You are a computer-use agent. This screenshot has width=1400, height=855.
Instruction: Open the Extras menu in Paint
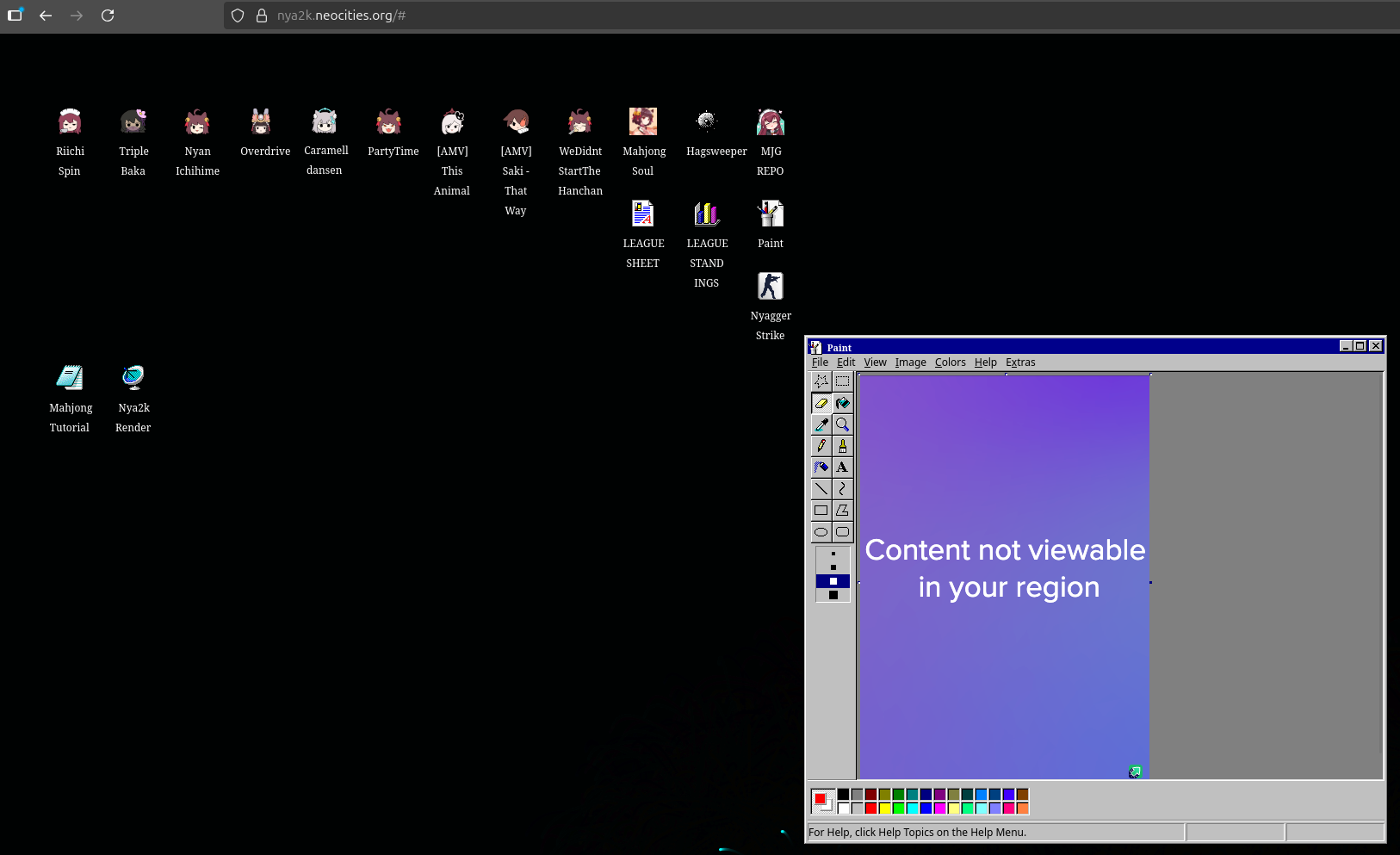coord(1020,362)
